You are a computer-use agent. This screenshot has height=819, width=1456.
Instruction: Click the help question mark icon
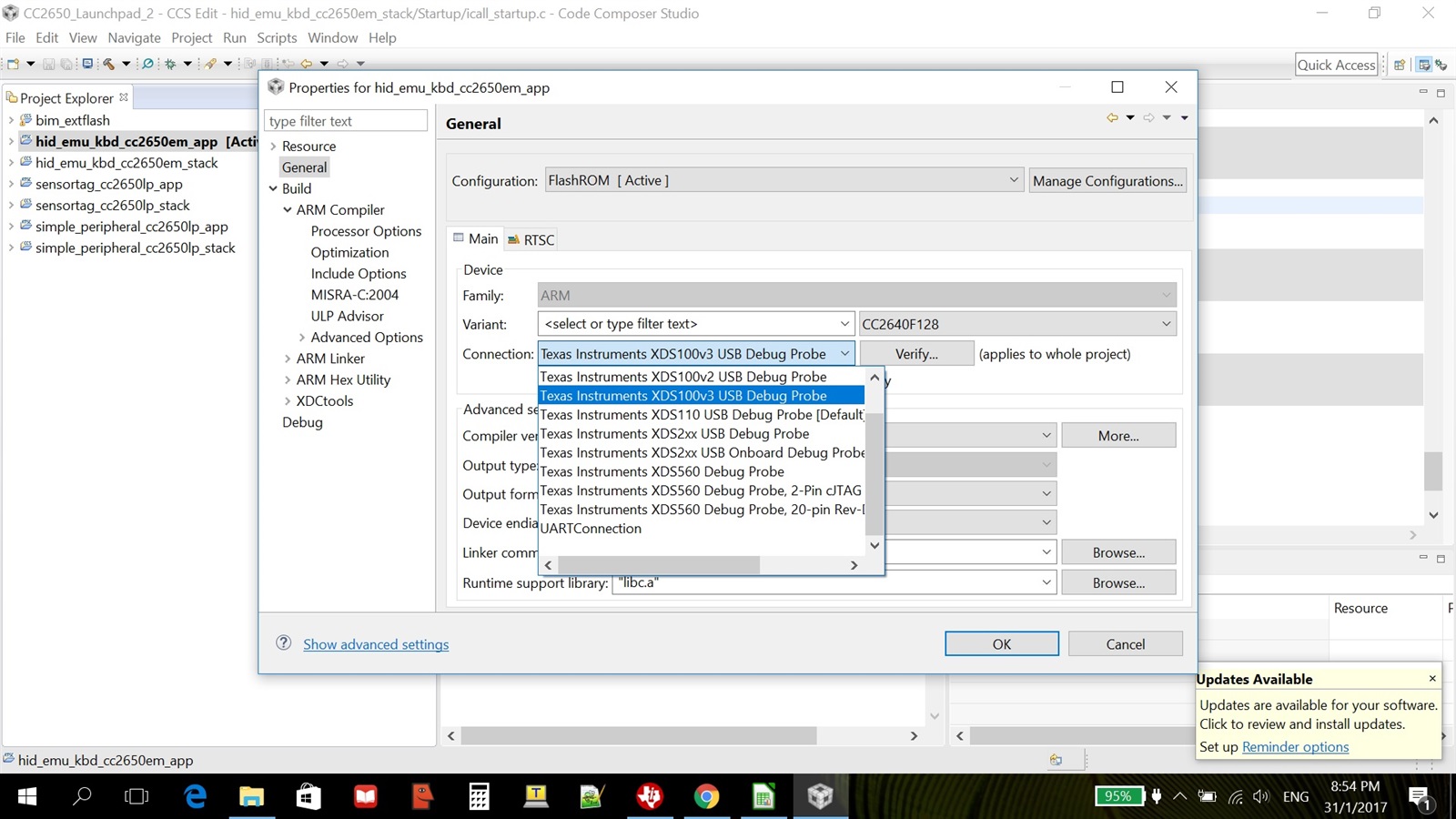pos(284,642)
